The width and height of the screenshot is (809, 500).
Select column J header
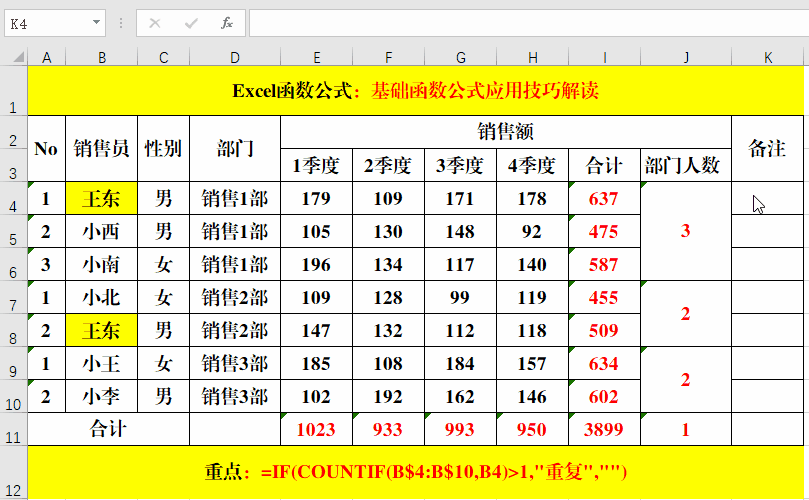pyautogui.click(x=686, y=57)
